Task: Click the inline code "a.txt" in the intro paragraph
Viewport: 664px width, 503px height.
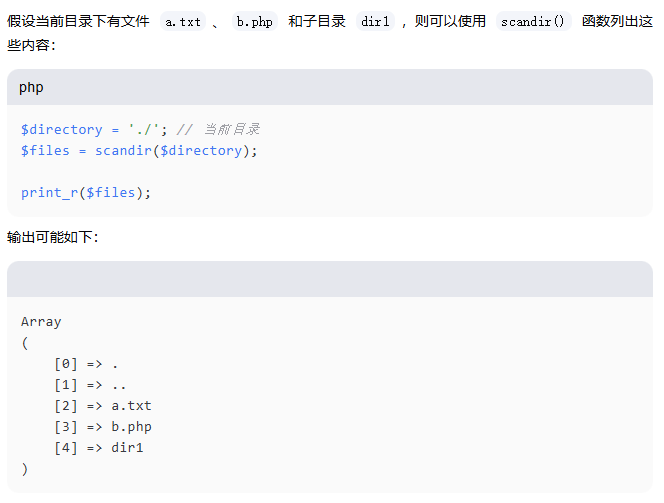Action: (x=182, y=22)
